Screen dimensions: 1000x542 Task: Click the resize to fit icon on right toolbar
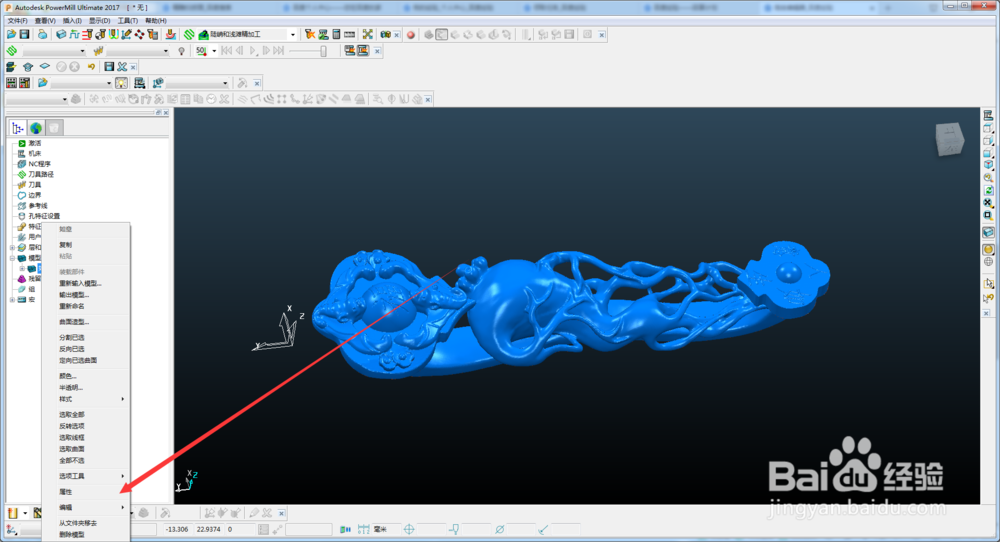988,203
